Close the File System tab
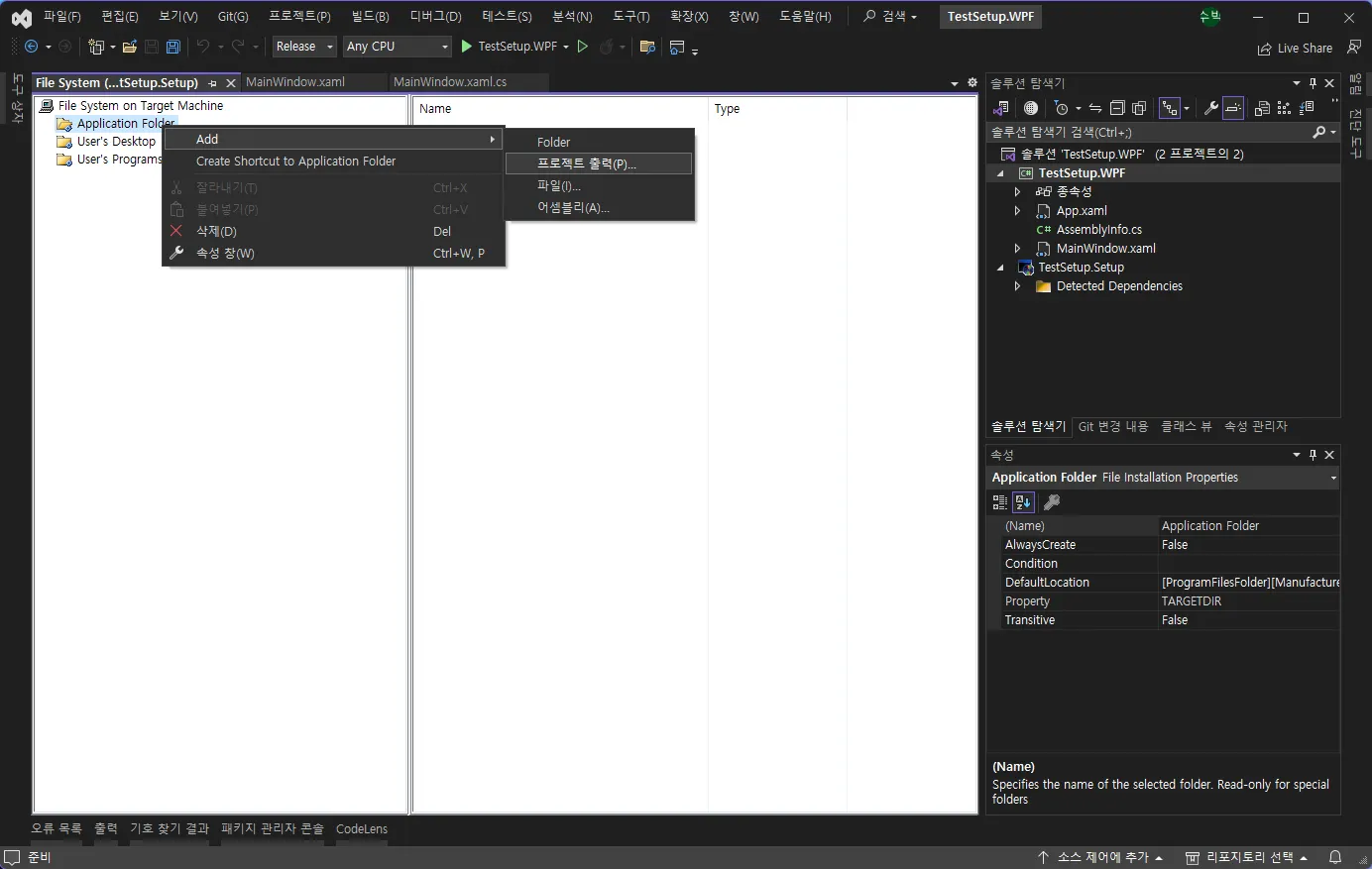 (231, 83)
